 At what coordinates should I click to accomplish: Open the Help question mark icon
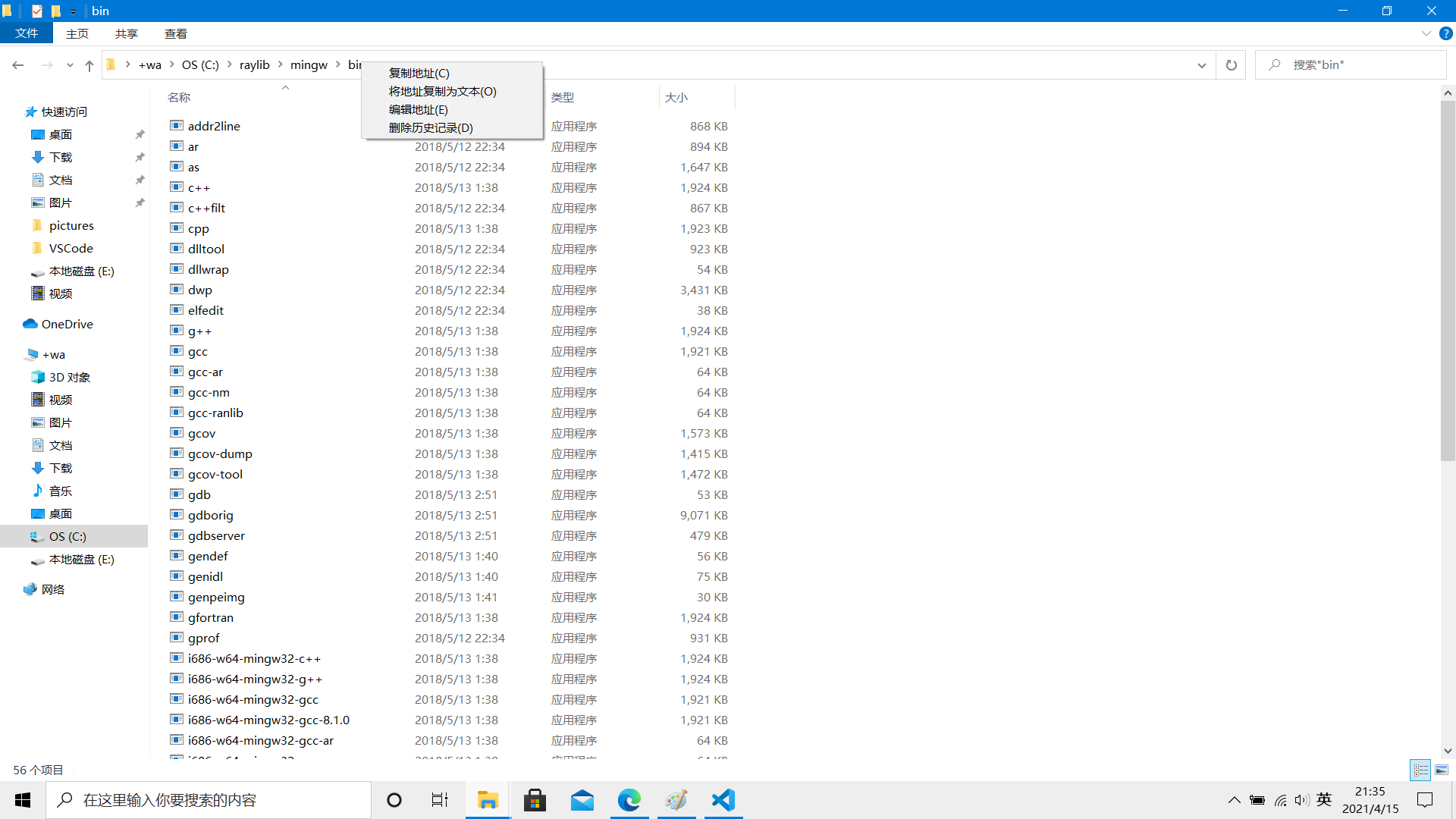(x=1445, y=33)
